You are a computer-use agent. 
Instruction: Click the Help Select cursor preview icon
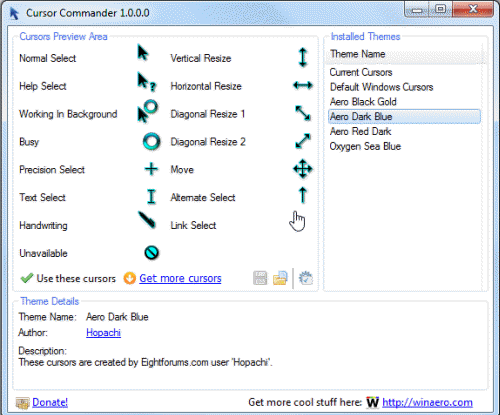[147, 82]
